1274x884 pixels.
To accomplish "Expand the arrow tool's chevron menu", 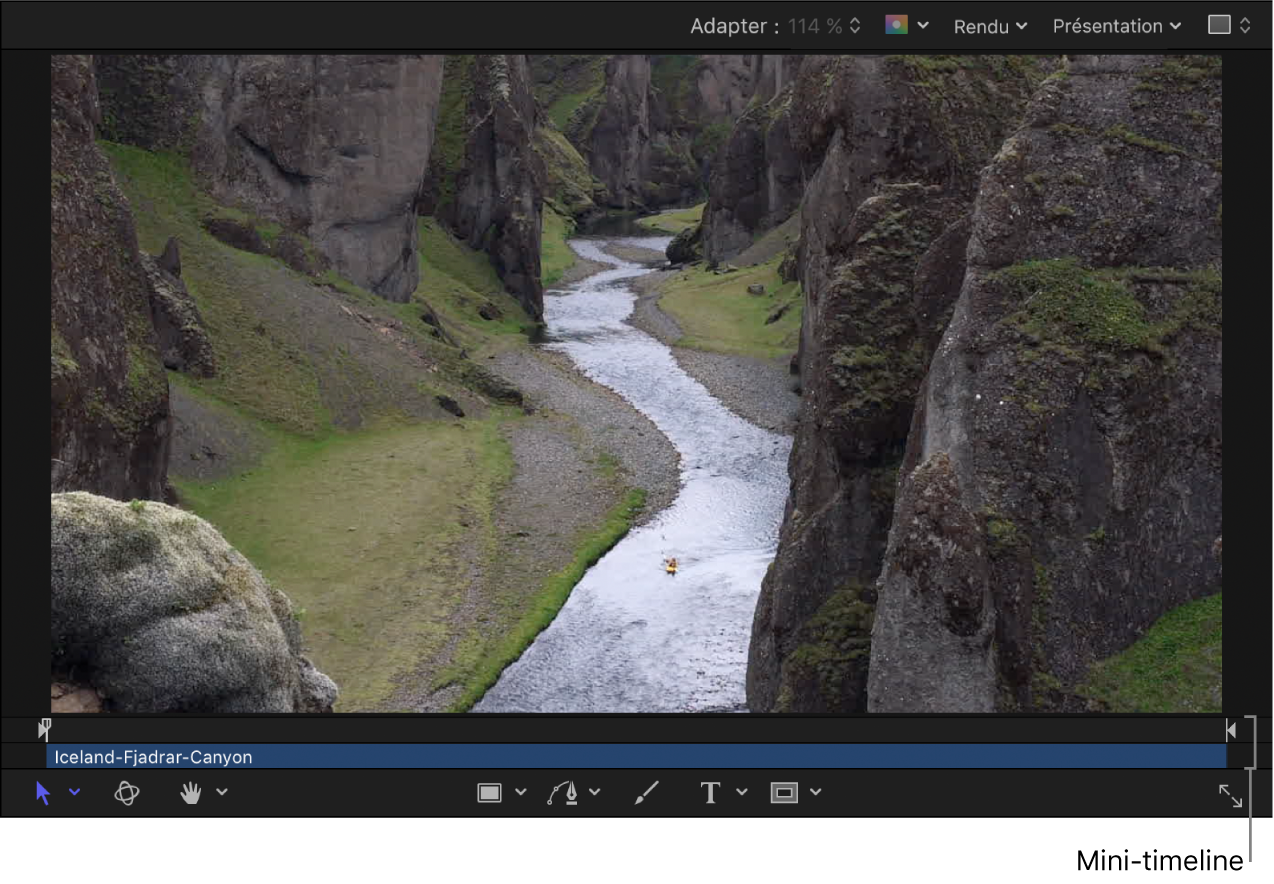I will point(75,793).
